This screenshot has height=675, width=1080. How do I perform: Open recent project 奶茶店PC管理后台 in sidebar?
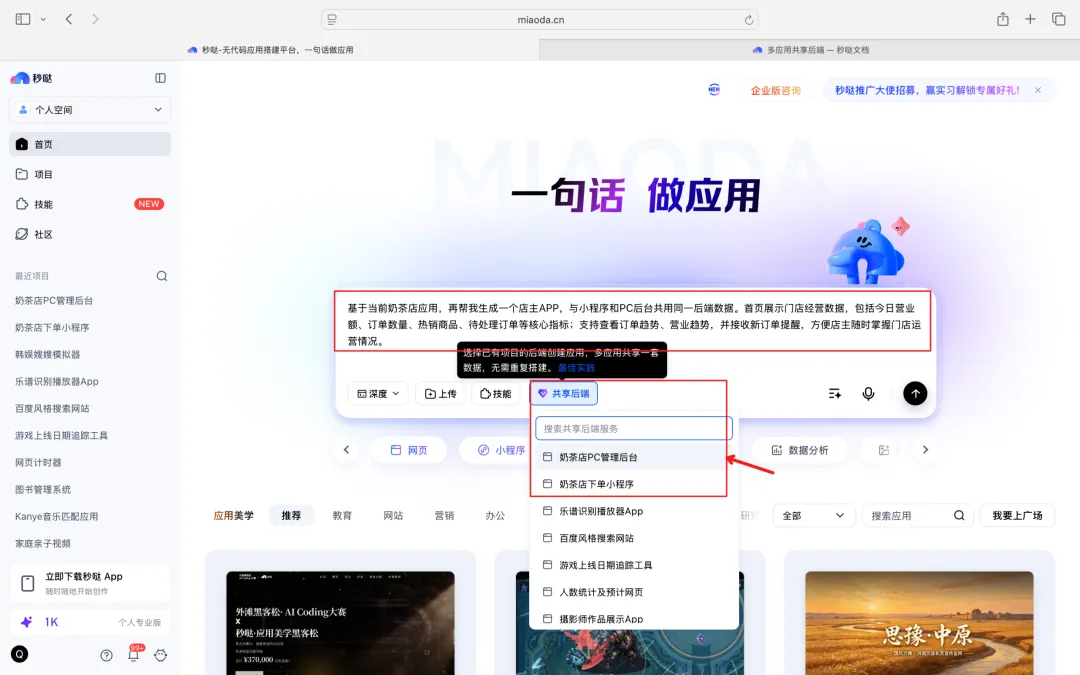tap(54, 300)
